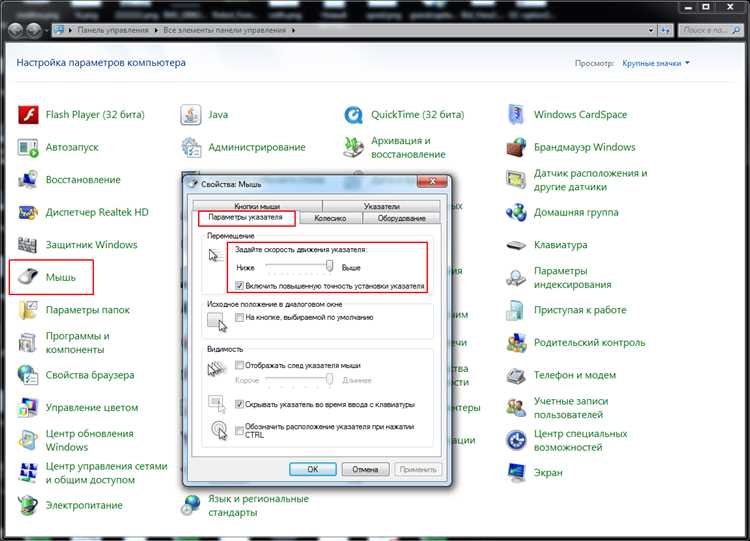Open the Экран display icon
750x541 pixels.
pyautogui.click(x=516, y=473)
